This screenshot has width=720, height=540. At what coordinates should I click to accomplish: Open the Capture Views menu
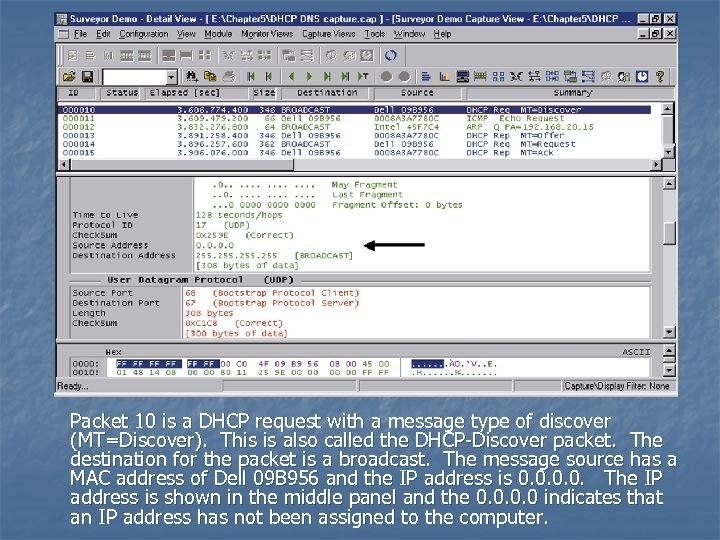[x=328, y=34]
